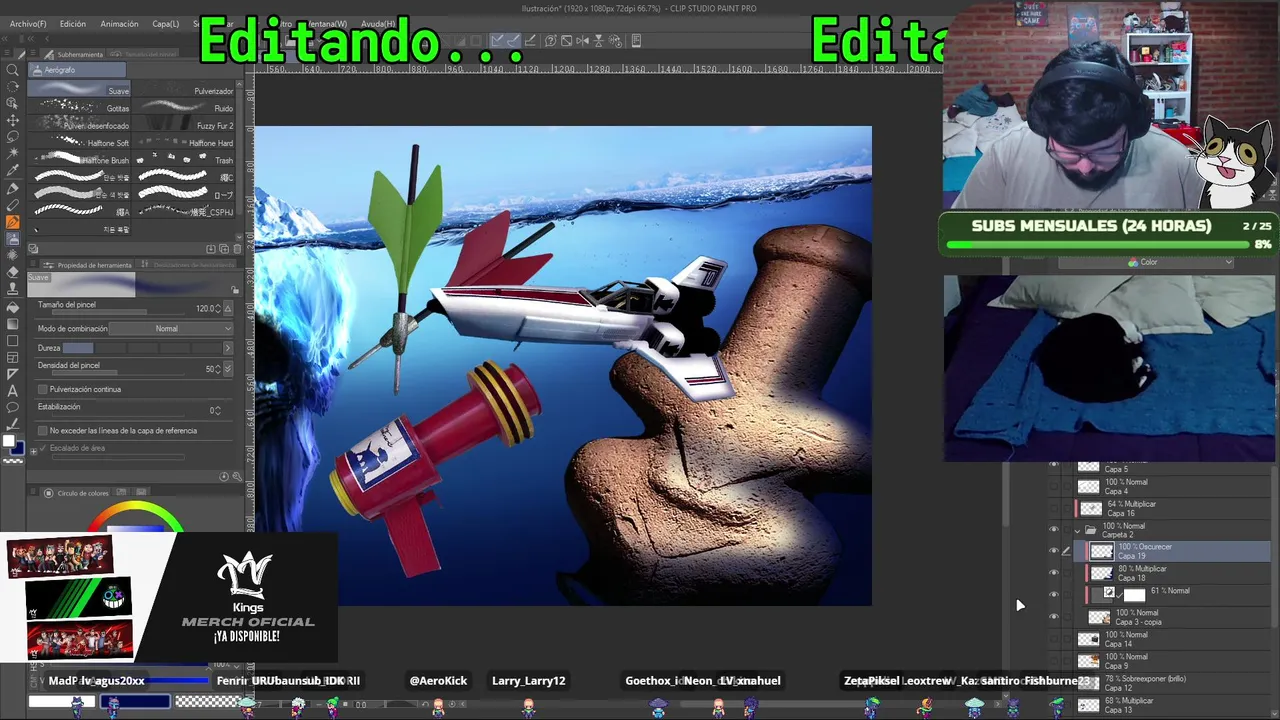This screenshot has height=720, width=1280.
Task: Open the Edición menu
Action: click(72, 24)
